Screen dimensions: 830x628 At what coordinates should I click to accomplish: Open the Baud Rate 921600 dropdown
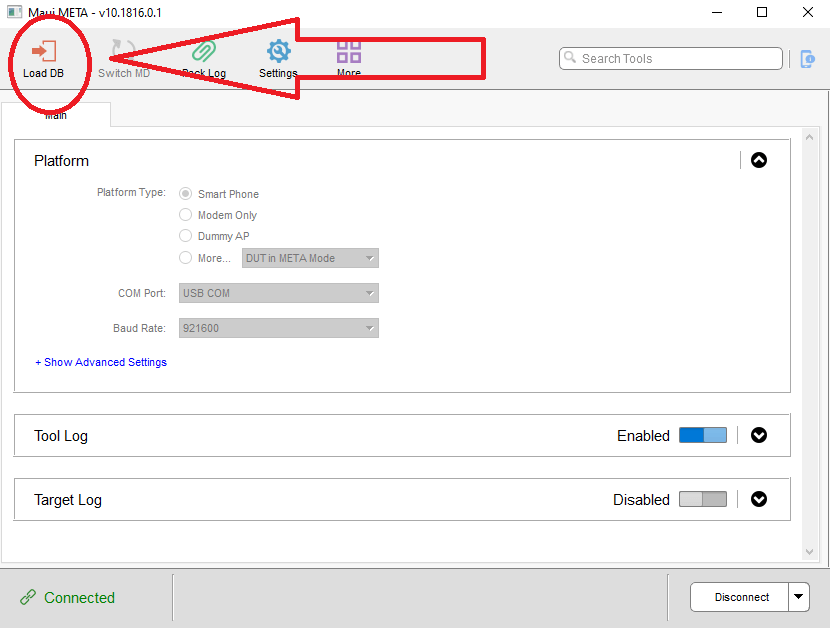pyautogui.click(x=278, y=328)
